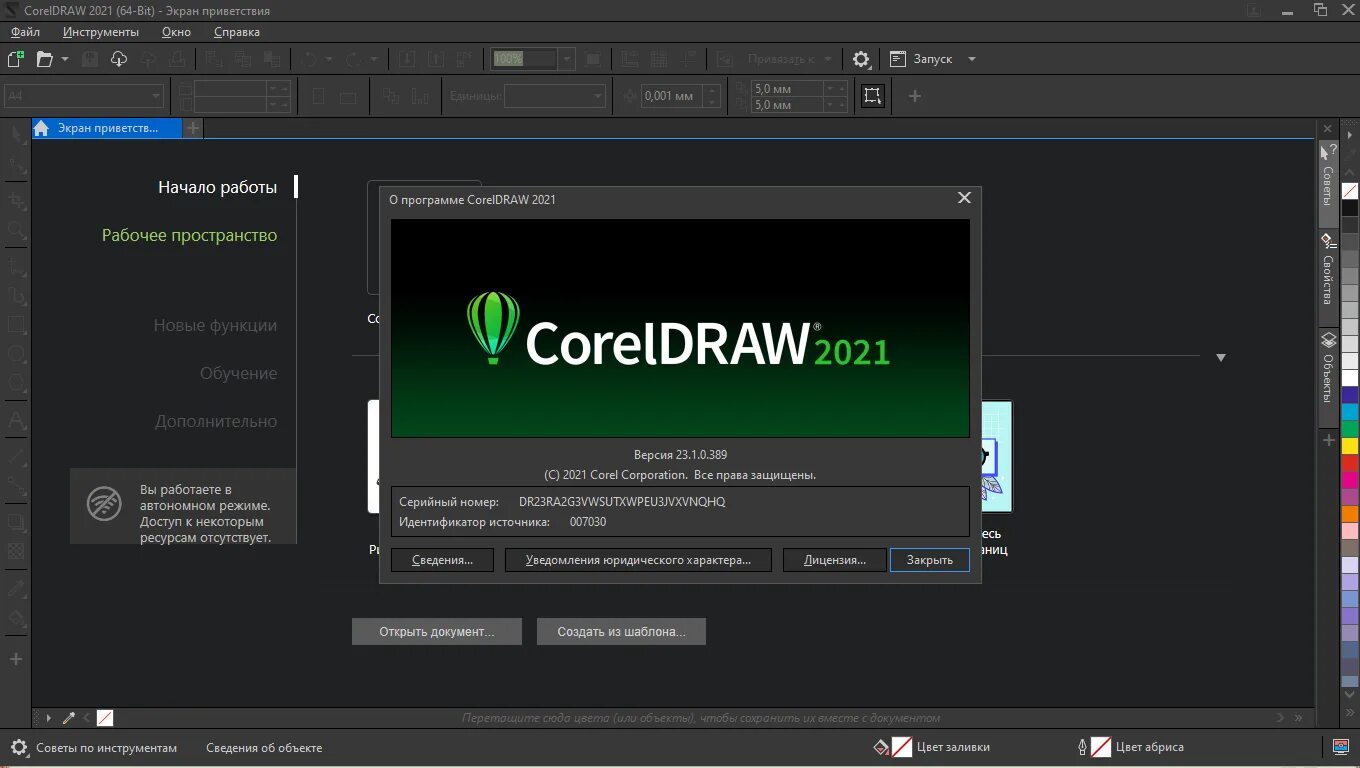Open the zoom level dropdown
Image resolution: width=1360 pixels, height=768 pixels.
click(567, 59)
